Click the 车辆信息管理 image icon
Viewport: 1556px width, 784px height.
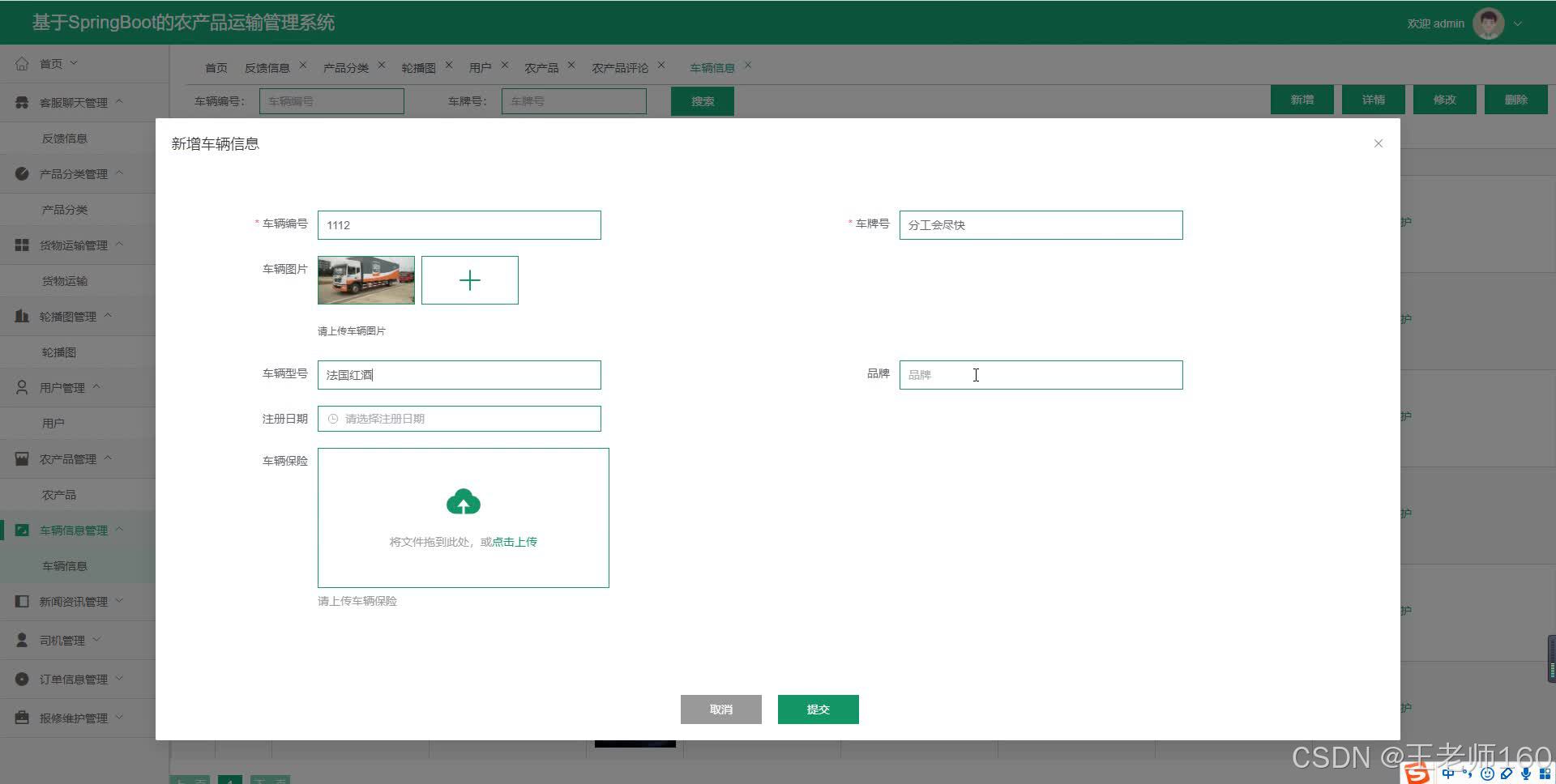(x=22, y=530)
